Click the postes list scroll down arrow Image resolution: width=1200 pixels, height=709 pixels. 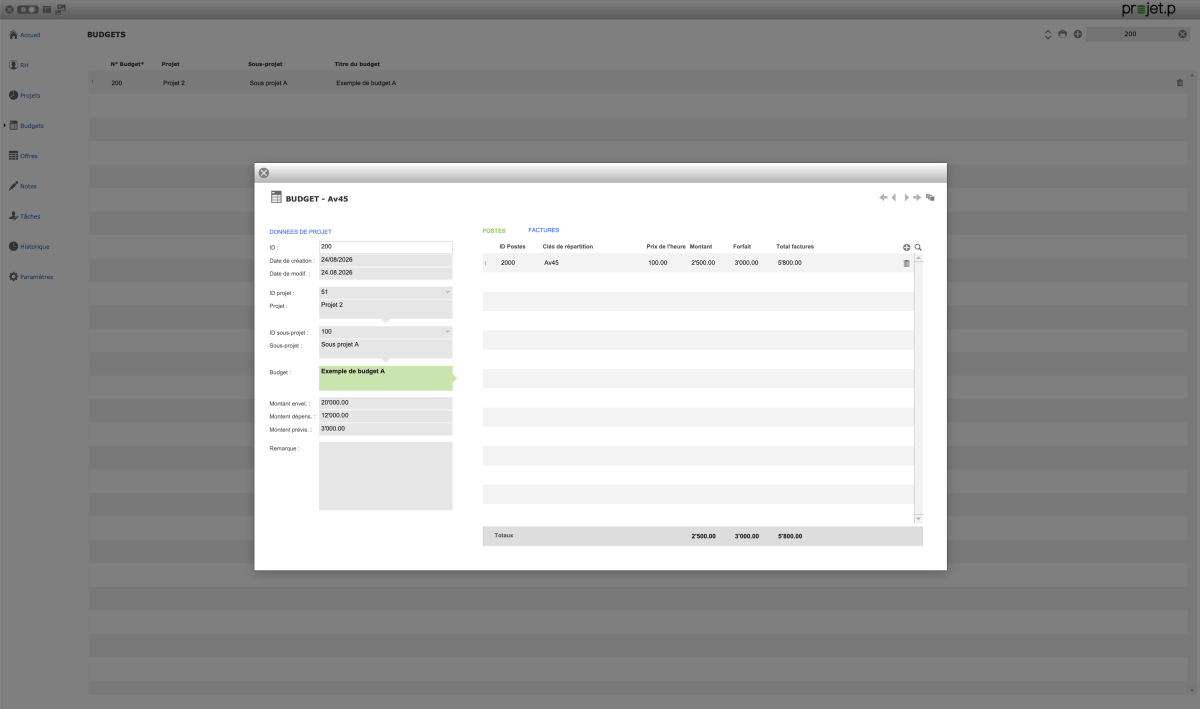tap(918, 518)
